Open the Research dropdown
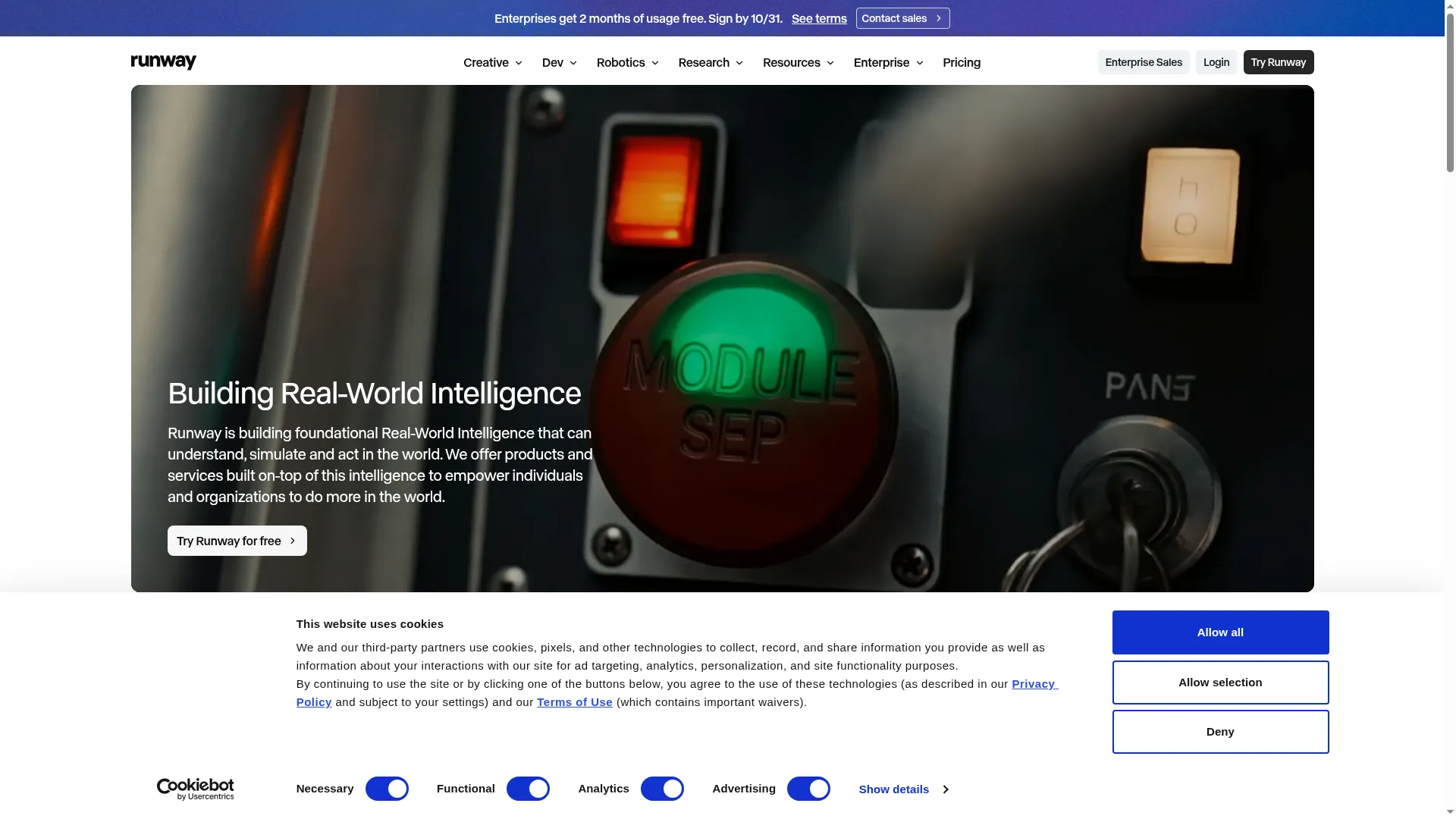The width and height of the screenshot is (1456, 819). (x=711, y=62)
